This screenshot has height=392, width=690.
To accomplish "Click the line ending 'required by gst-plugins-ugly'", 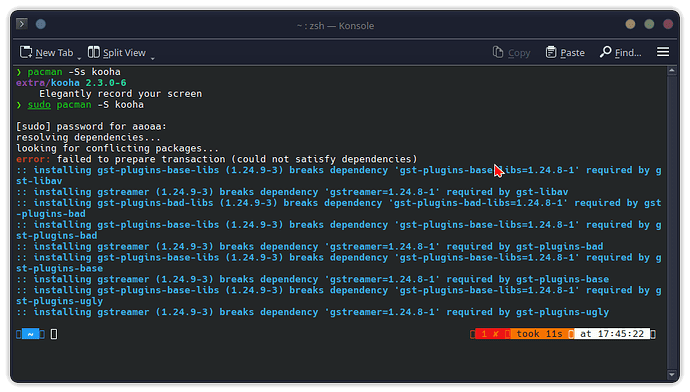I will coord(312,312).
